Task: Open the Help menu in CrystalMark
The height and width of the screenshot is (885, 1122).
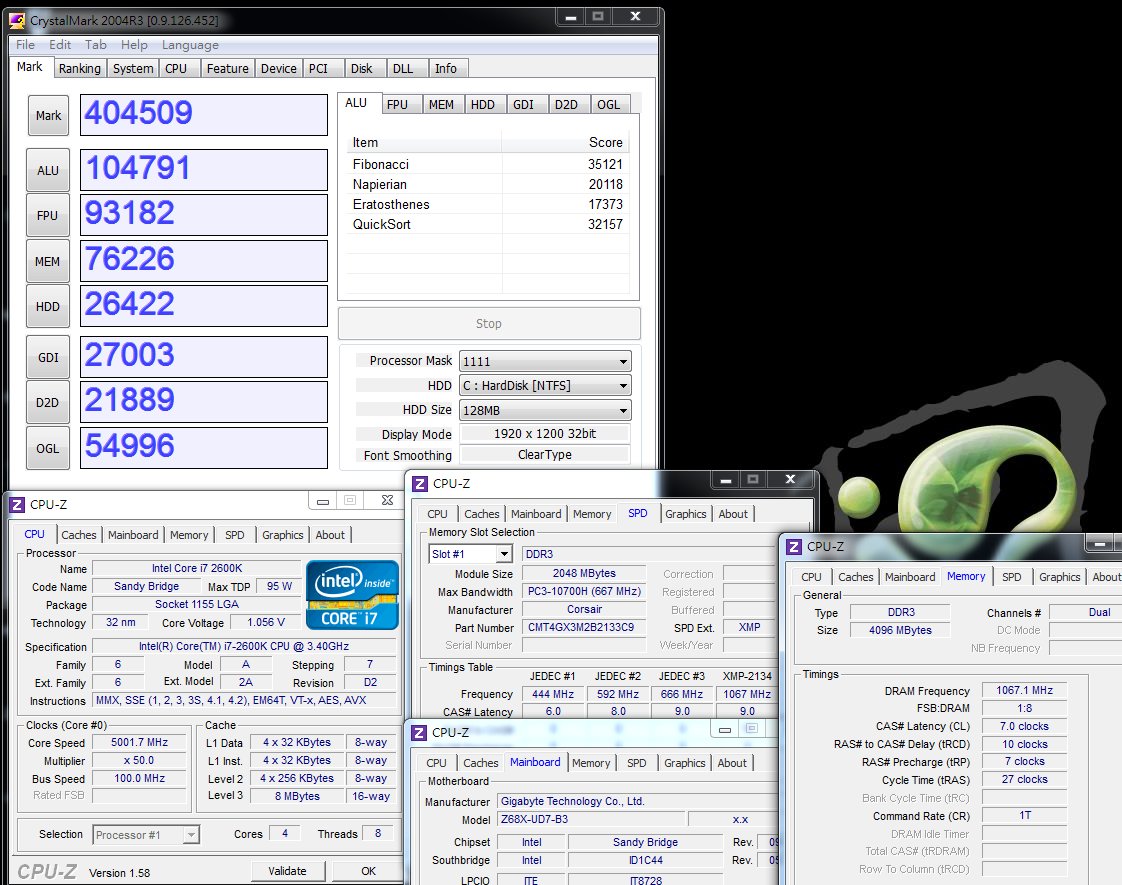Action: pyautogui.click(x=135, y=45)
